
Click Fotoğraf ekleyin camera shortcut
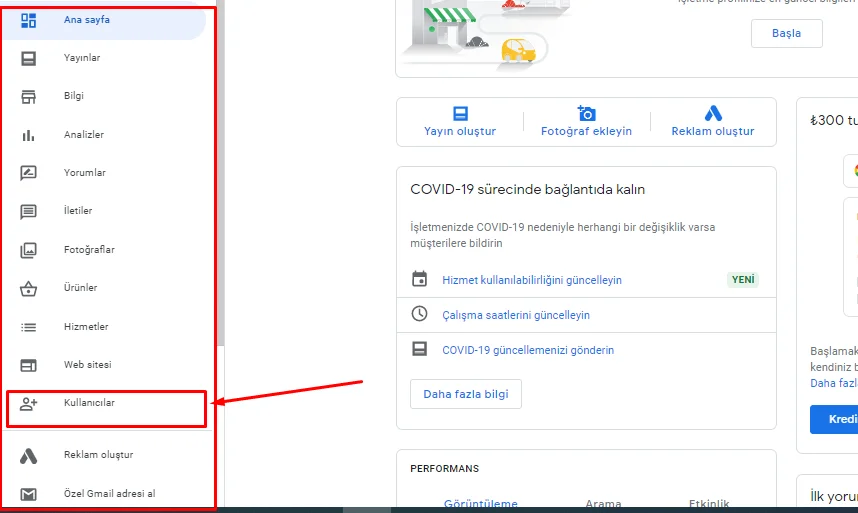[586, 122]
